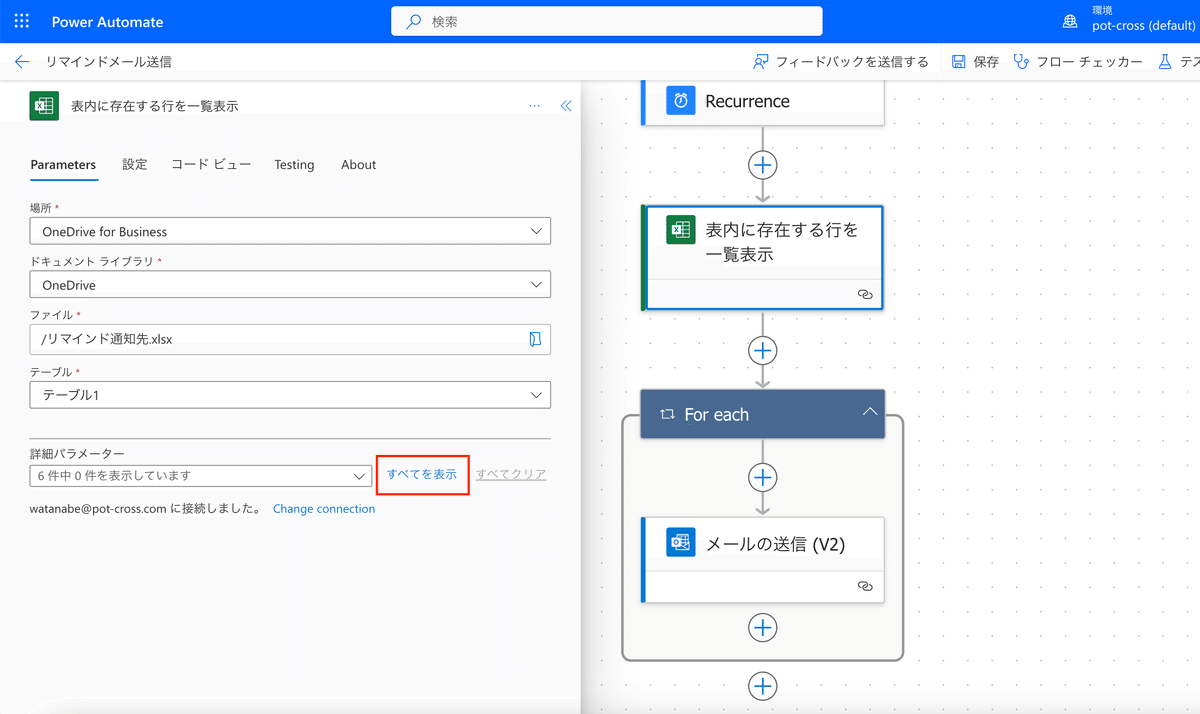Click the メールの送信 (V2) card title
The image size is (1200, 714).
pyautogui.click(x=776, y=544)
